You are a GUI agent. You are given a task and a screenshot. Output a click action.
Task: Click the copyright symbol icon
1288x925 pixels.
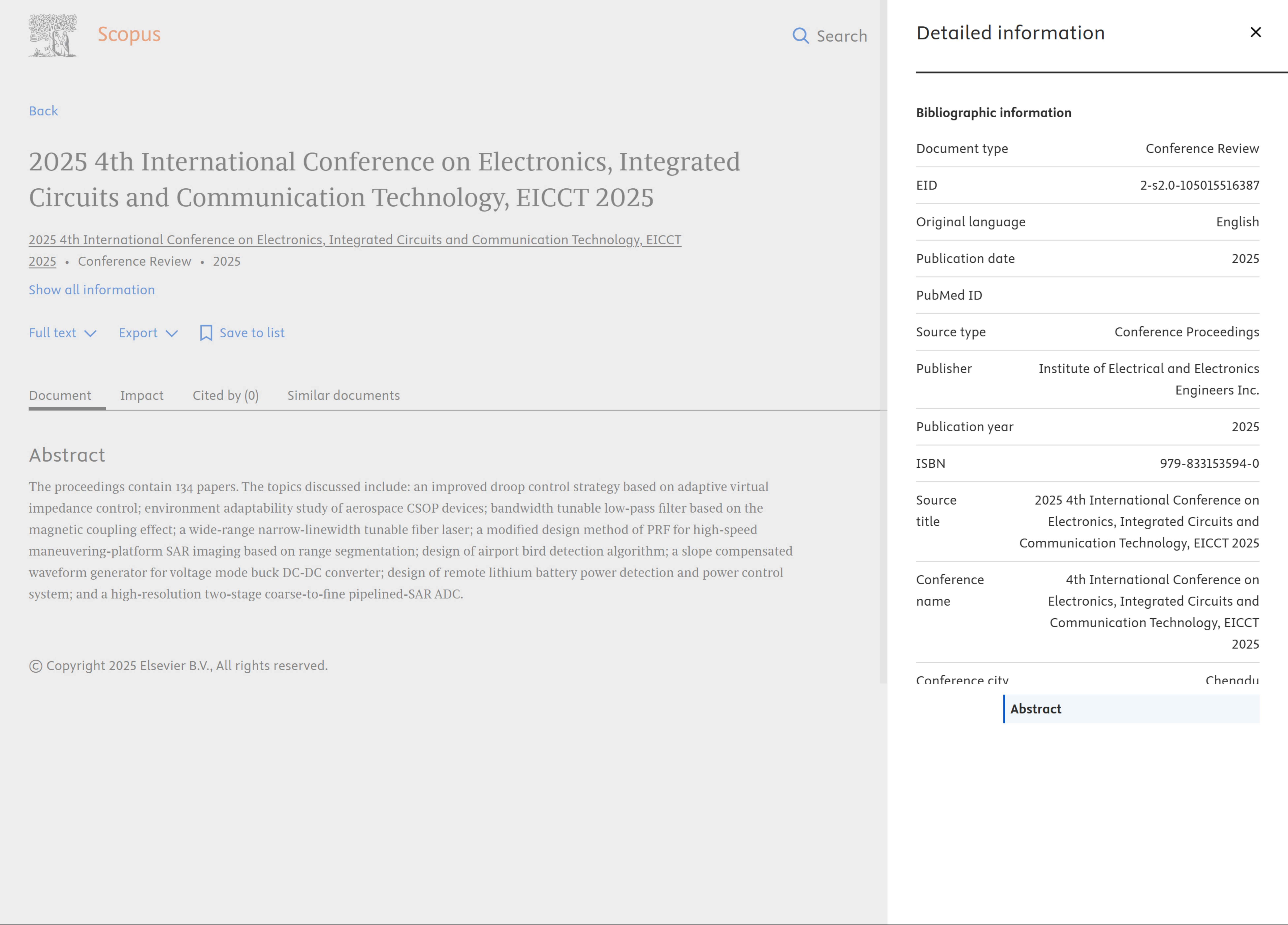36,666
